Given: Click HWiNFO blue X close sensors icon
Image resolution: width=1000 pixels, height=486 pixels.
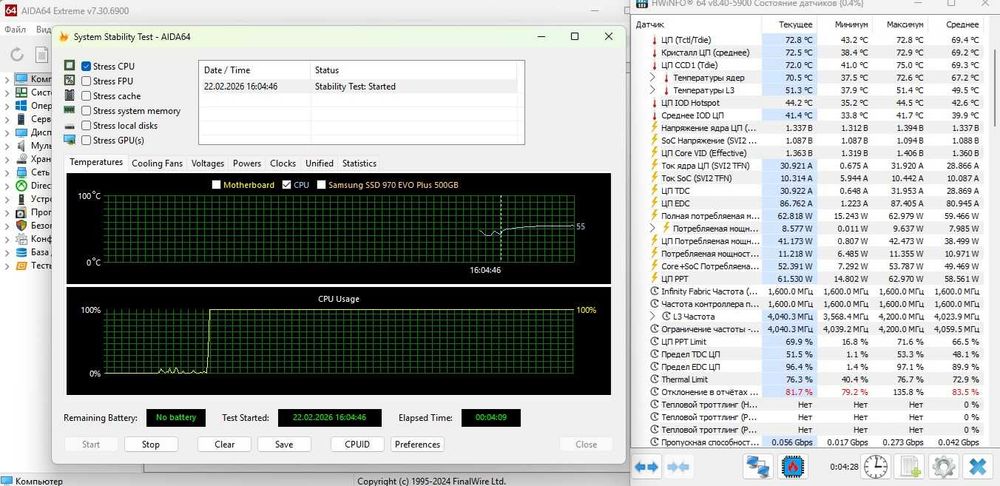Looking at the screenshot, I should tap(977, 467).
